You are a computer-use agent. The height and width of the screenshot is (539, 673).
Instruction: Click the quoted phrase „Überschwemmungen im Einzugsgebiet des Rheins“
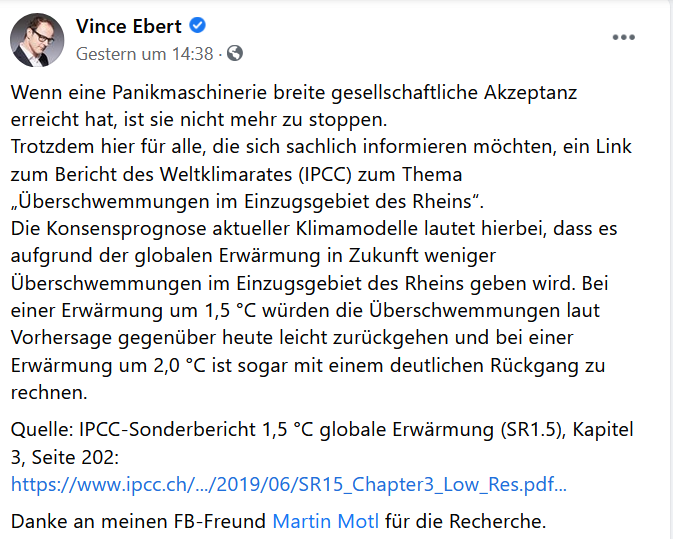click(x=247, y=202)
